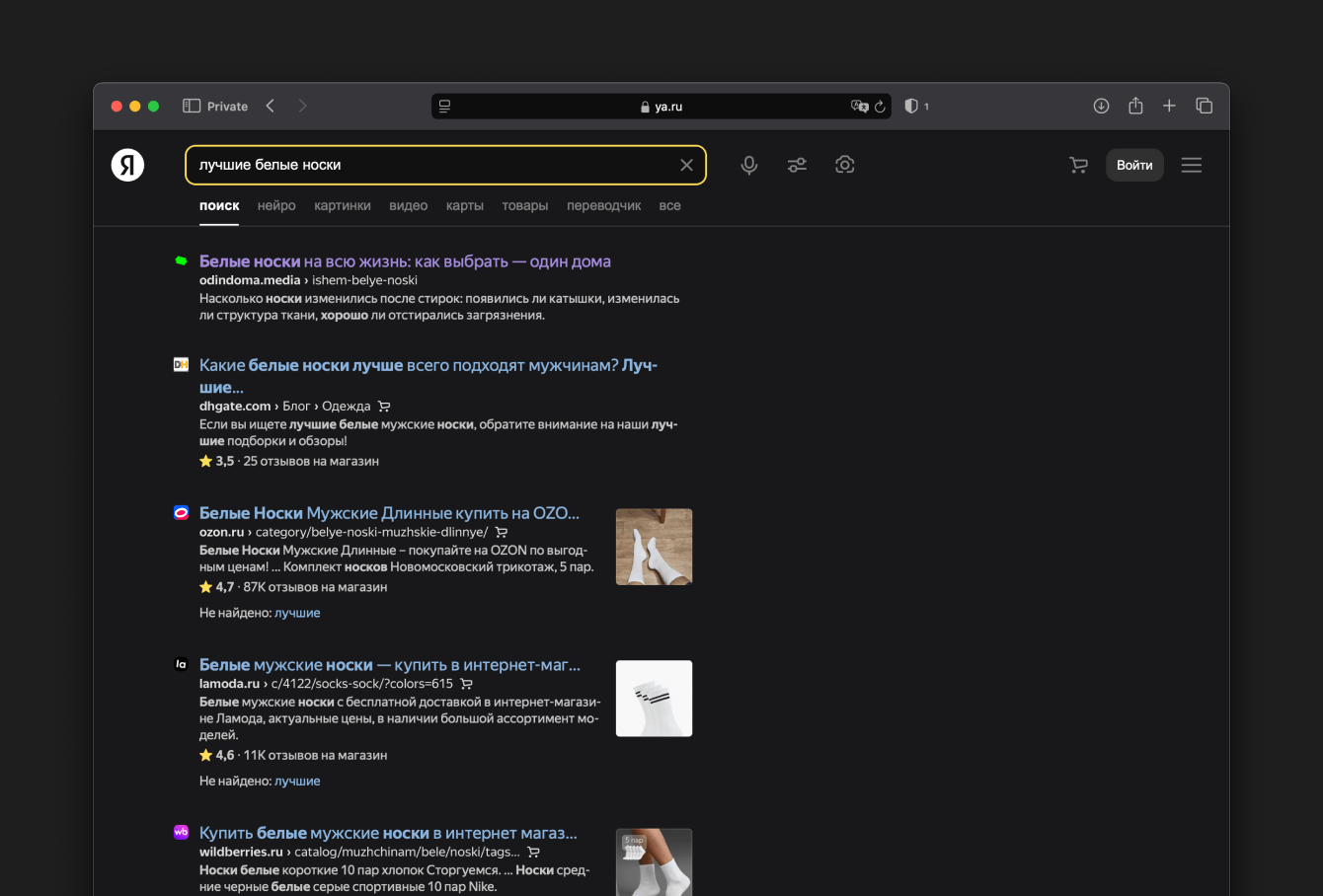Screen dimensions: 1323x896
Task: Open privacy shield report icon
Action: click(x=911, y=106)
